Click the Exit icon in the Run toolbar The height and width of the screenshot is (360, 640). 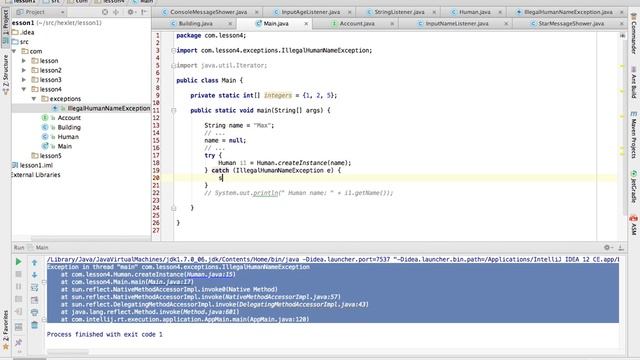(x=18, y=312)
